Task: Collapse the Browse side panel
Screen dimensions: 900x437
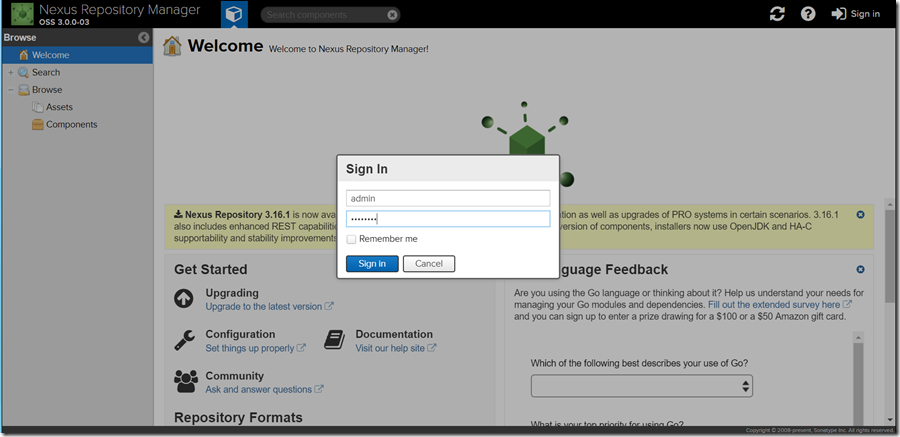Action: [144, 37]
